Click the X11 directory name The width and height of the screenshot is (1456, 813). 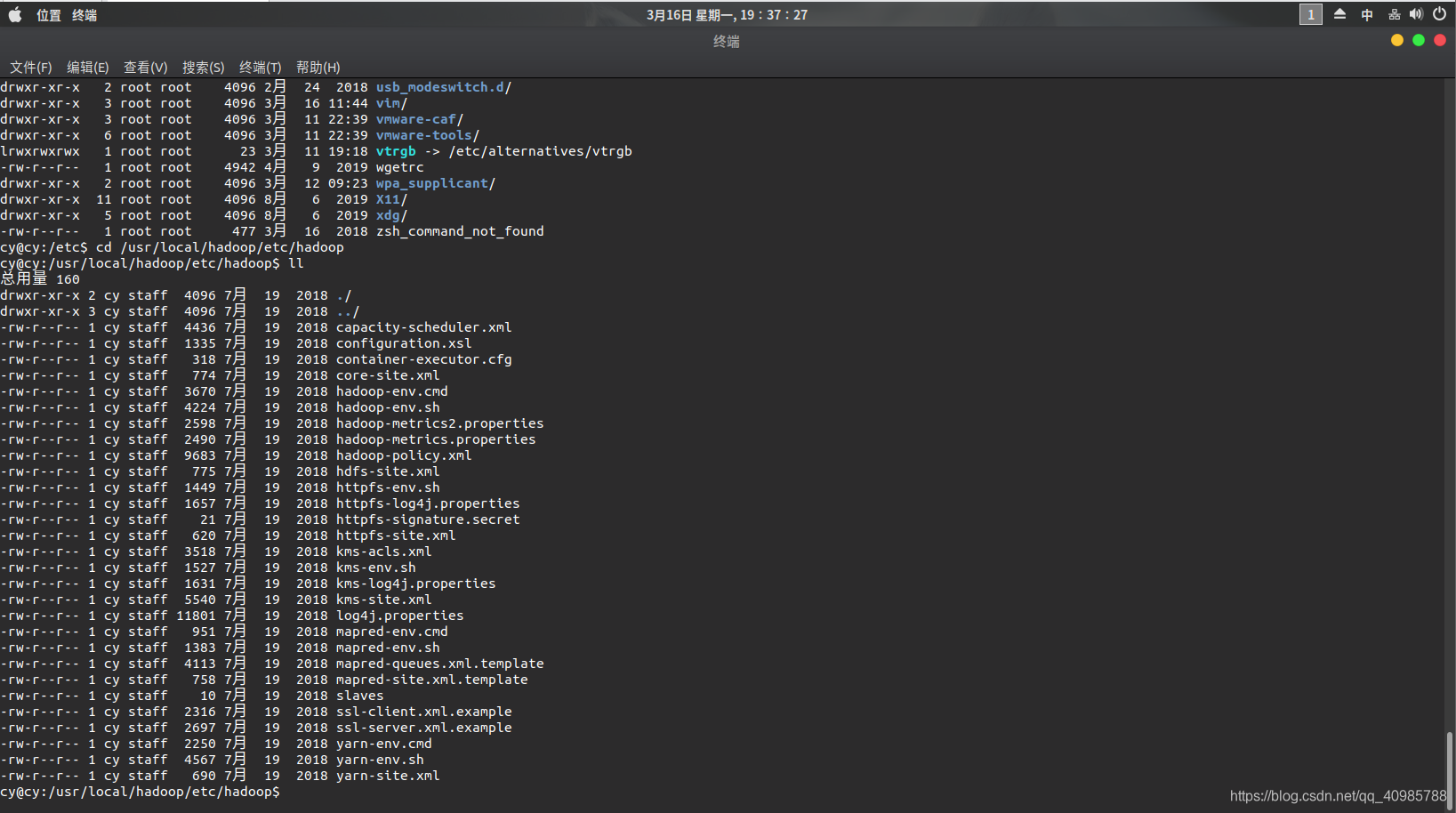click(x=388, y=199)
